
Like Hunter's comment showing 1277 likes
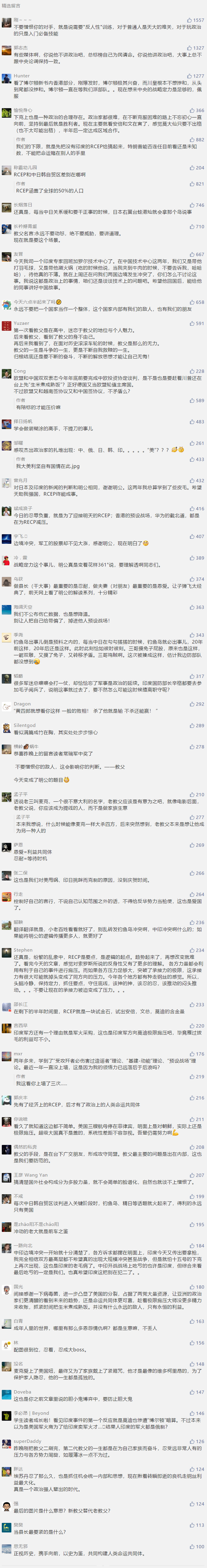tap(195, 76)
